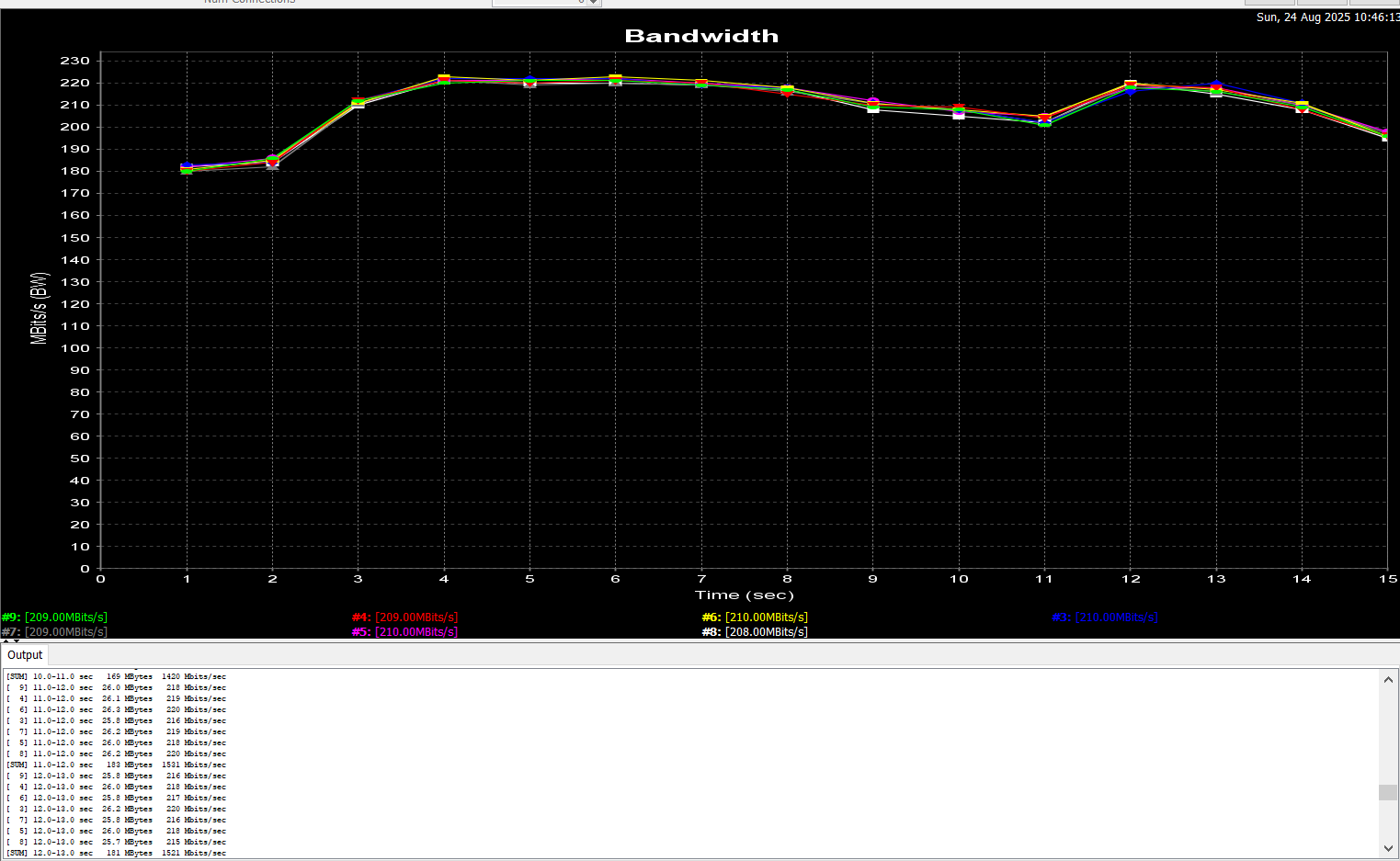1400x861 pixels.
Task: Click the SUM 10.0-11.0 sec output line
Action: point(116,676)
